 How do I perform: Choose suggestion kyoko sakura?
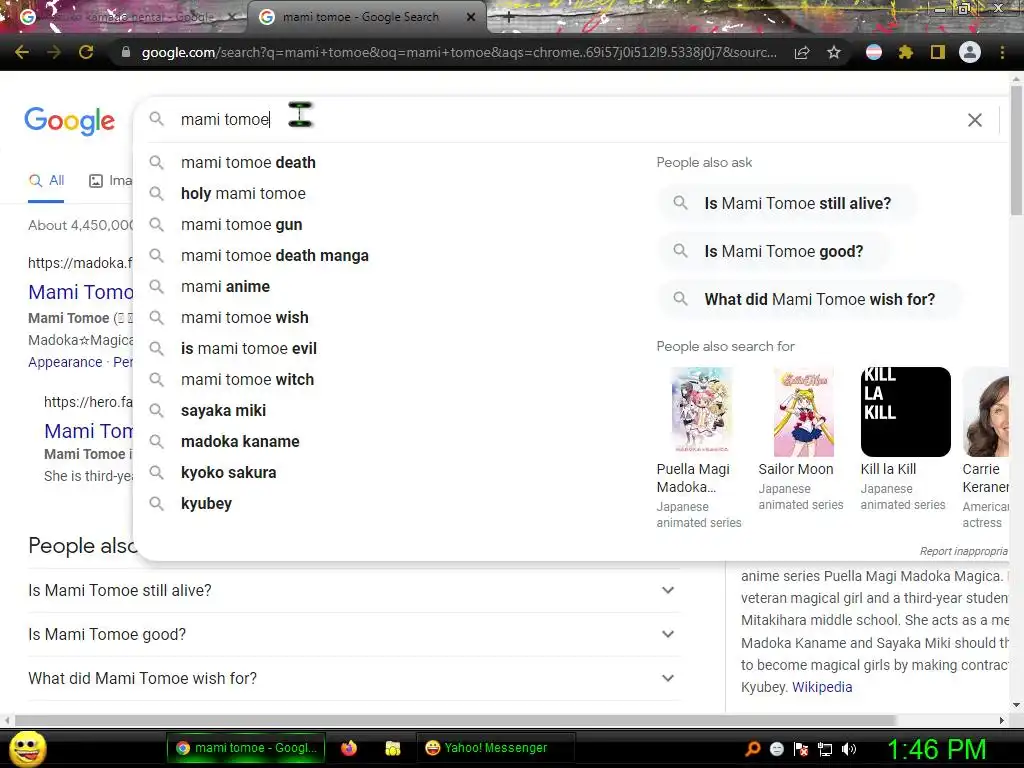(x=229, y=473)
